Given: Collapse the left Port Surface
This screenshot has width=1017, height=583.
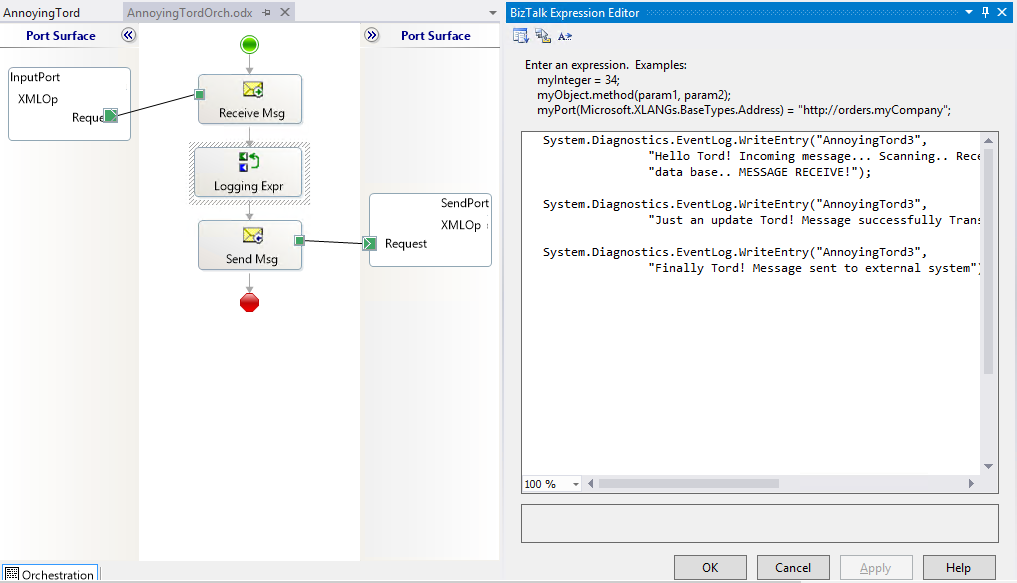Looking at the screenshot, I should (128, 35).
